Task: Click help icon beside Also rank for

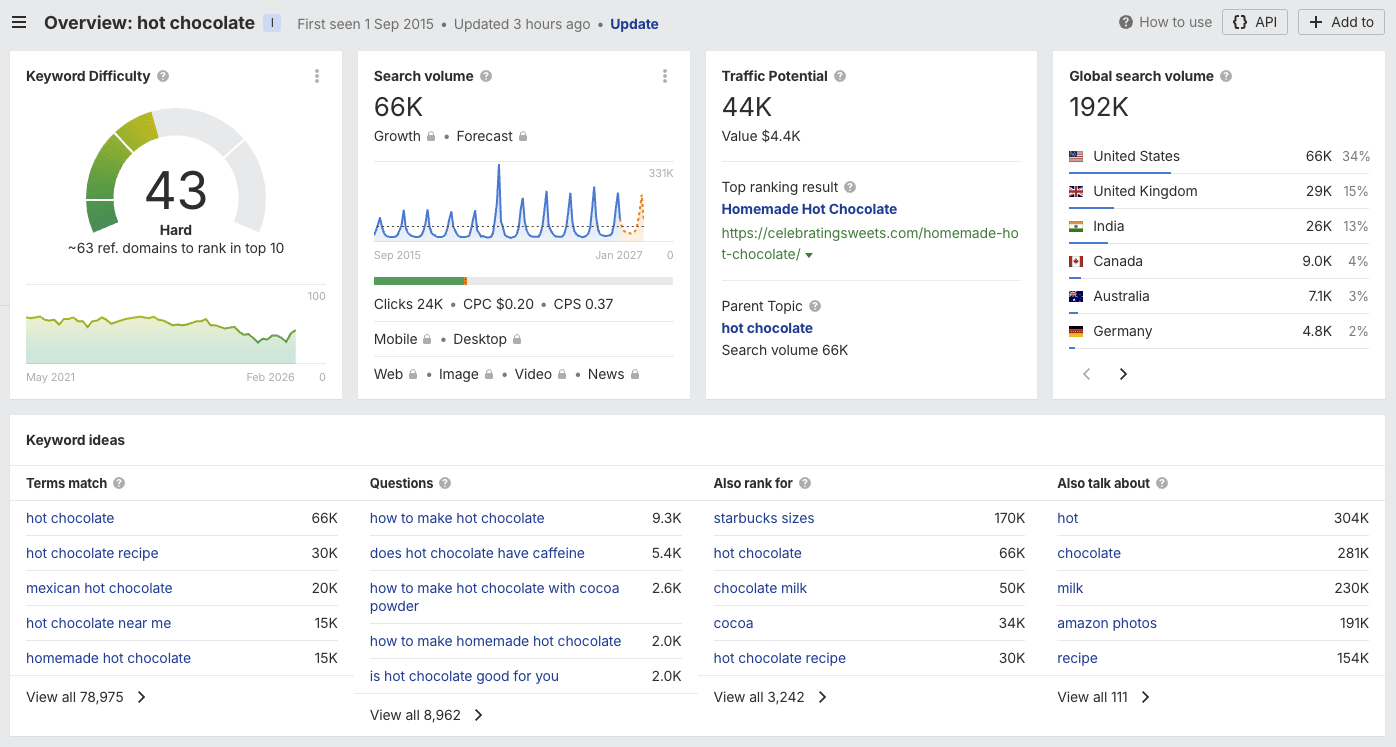Action: point(805,483)
